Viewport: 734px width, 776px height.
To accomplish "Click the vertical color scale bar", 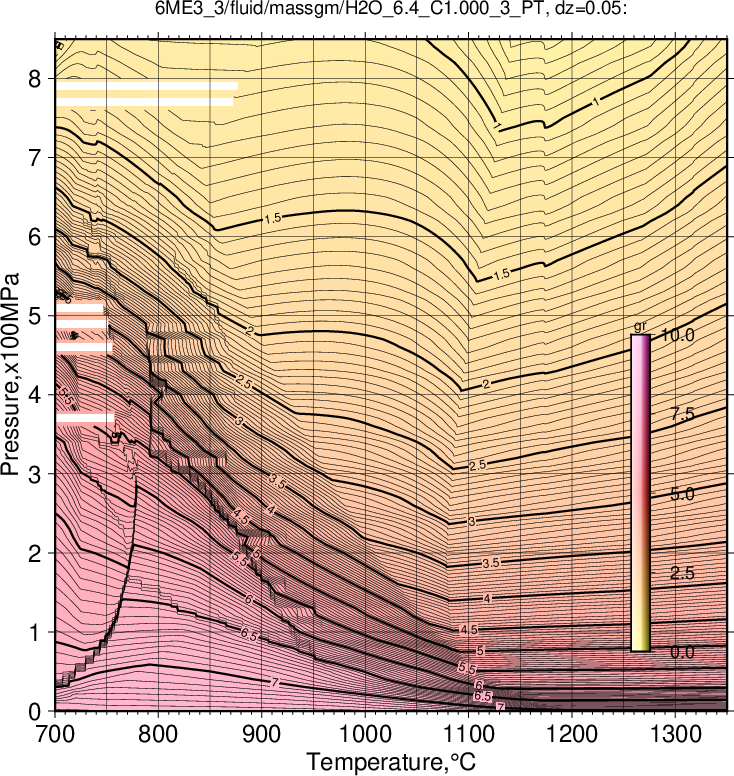I will (640, 493).
